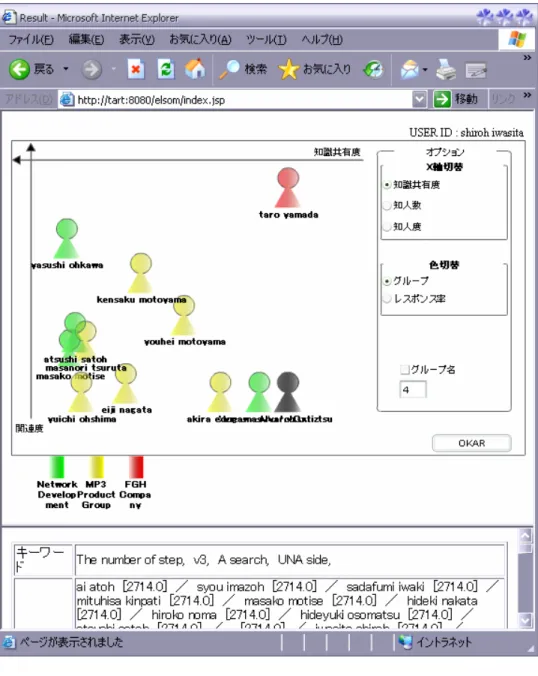Select the 知識共有度 X-axis radio button
This screenshot has height=676, width=538.
pyautogui.click(x=387, y=185)
